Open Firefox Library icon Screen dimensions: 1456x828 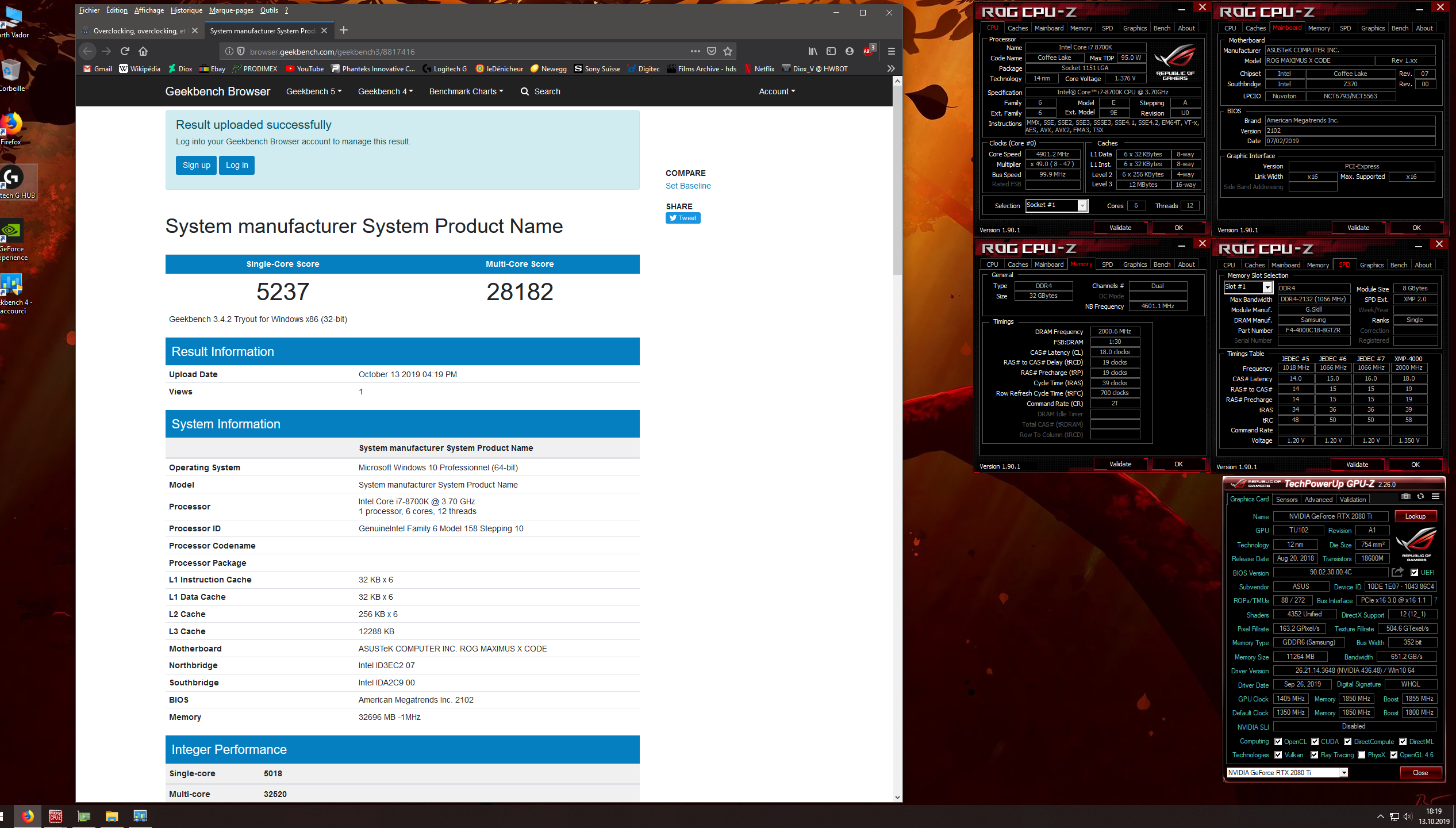click(813, 51)
